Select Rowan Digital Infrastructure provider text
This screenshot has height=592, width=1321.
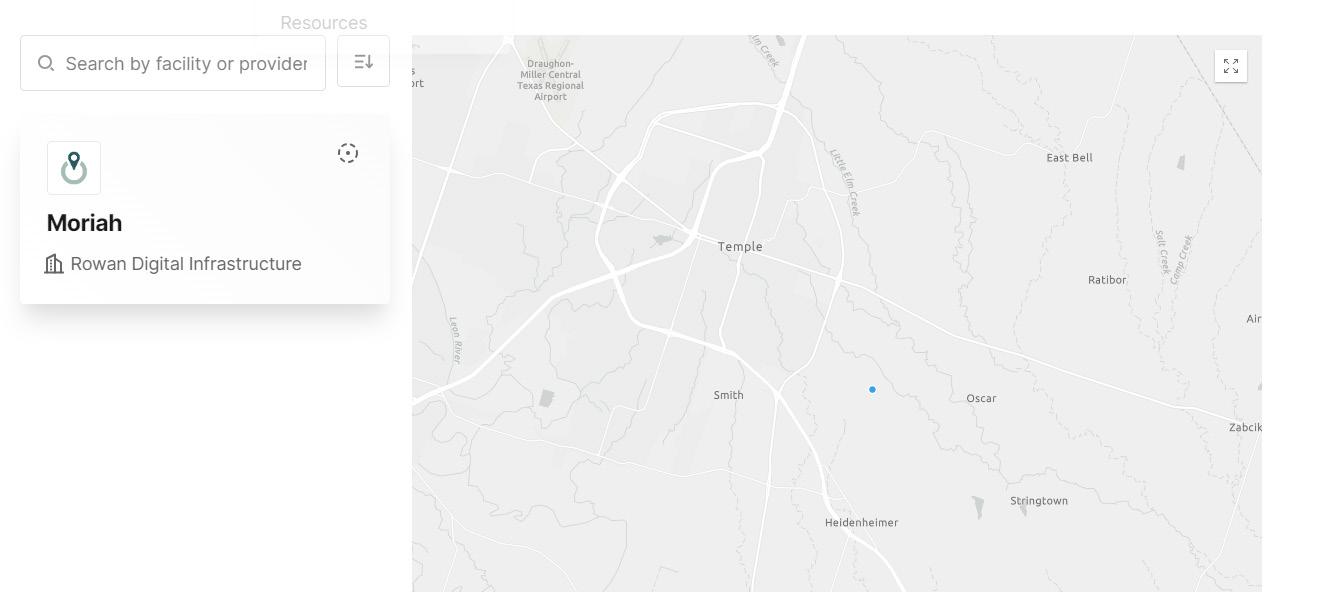click(x=186, y=264)
